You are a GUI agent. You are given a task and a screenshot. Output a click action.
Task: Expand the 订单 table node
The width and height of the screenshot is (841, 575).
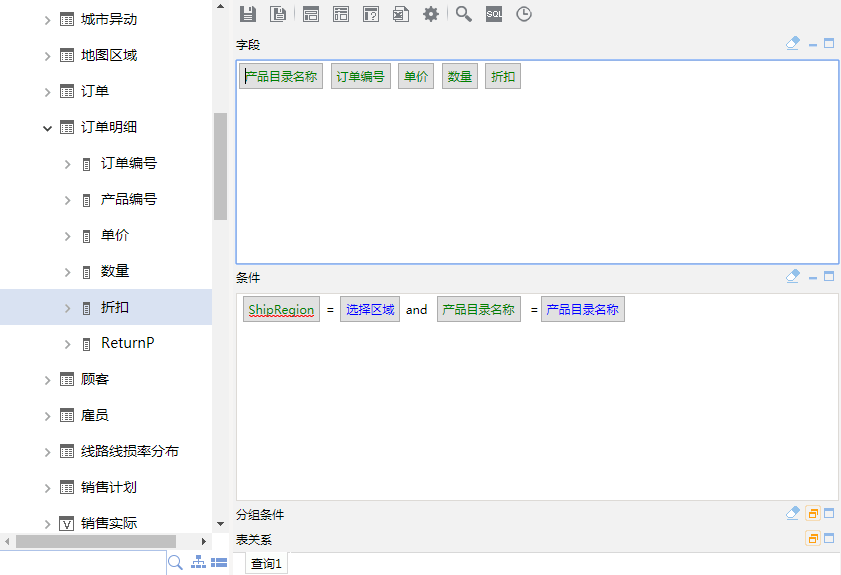coord(47,92)
